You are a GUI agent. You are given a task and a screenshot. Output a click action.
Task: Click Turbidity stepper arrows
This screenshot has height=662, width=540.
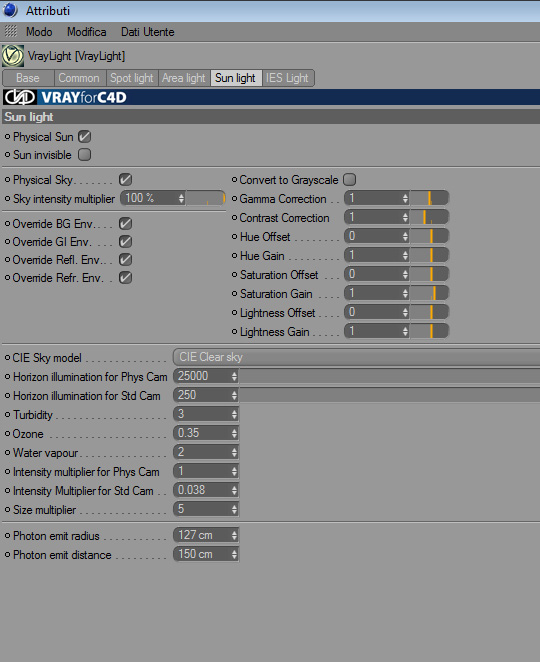[x=234, y=414]
